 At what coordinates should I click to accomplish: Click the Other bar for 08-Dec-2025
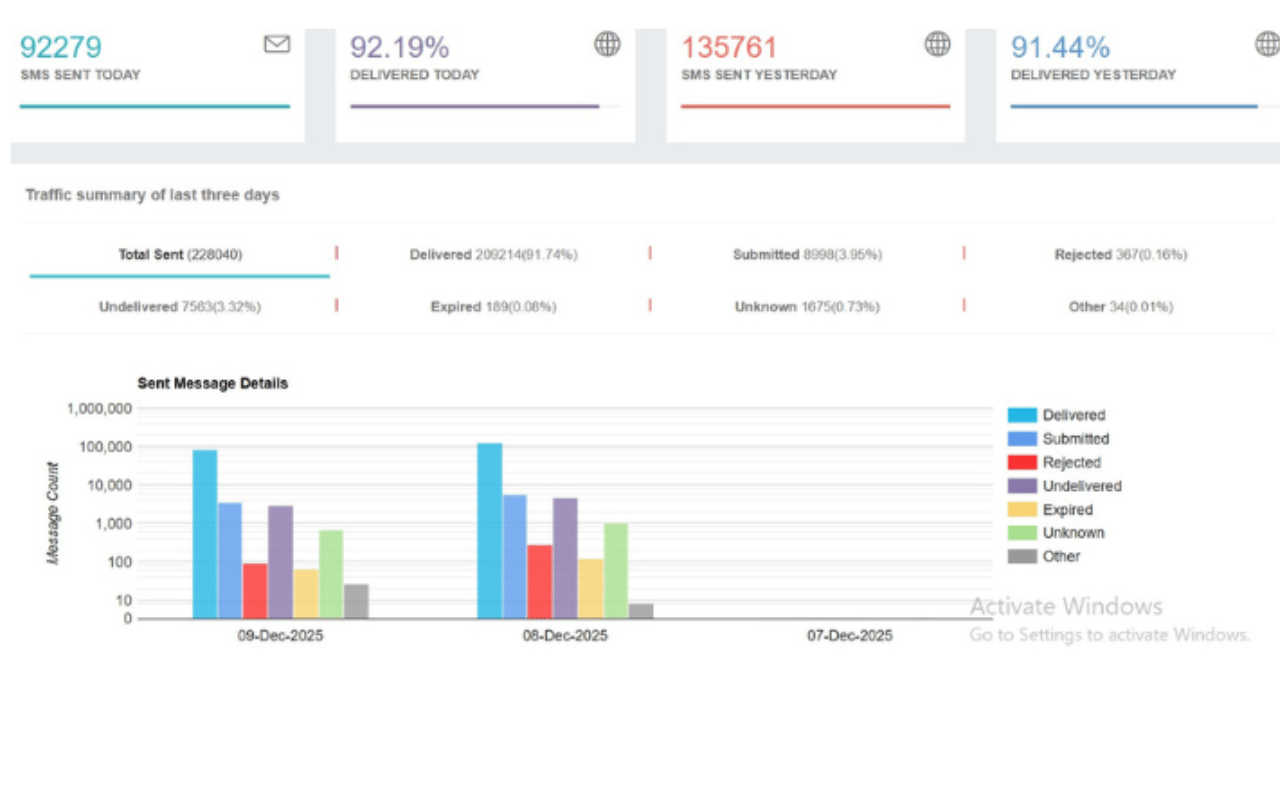click(641, 611)
